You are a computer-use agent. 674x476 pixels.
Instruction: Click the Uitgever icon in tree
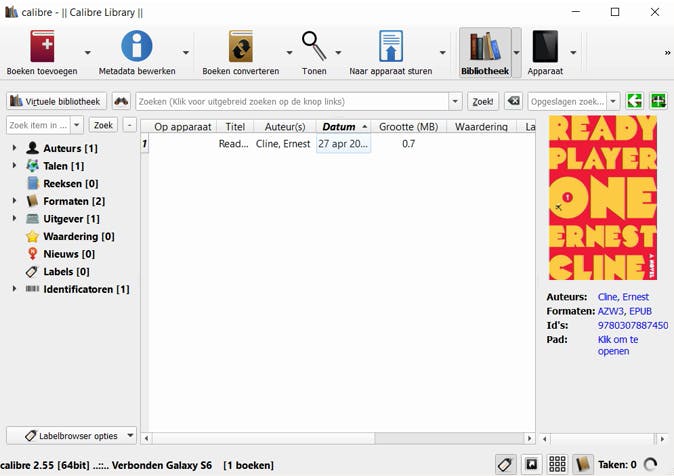click(32, 218)
